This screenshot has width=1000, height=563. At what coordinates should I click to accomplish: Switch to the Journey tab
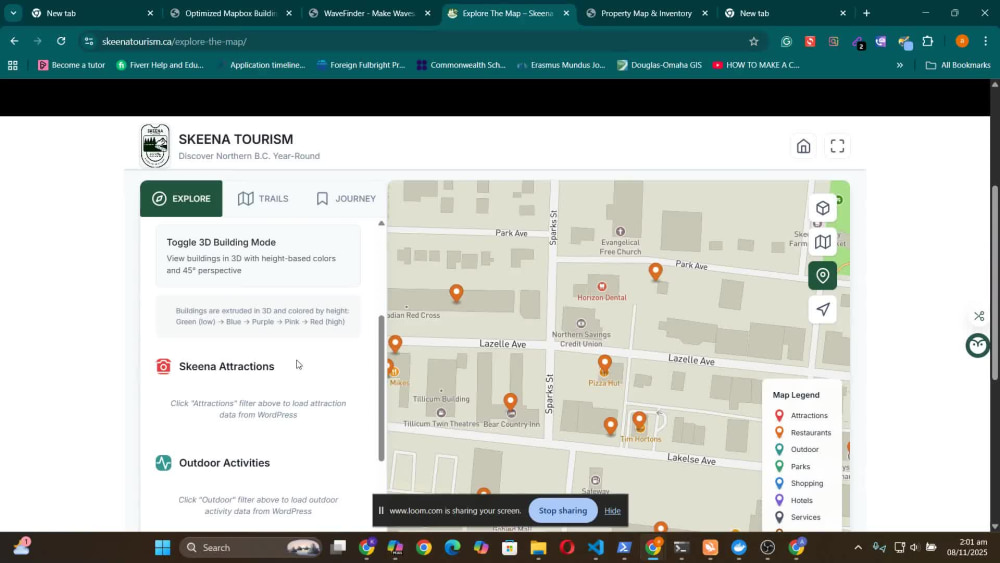[x=346, y=199]
